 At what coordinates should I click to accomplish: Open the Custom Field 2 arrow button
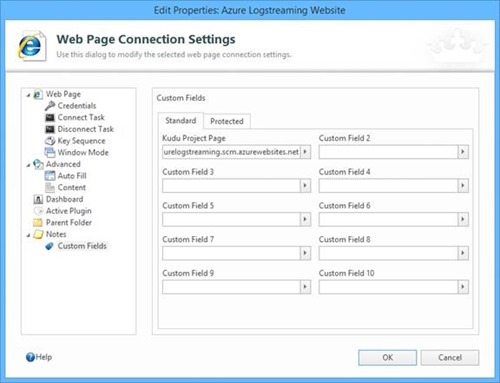(463, 152)
